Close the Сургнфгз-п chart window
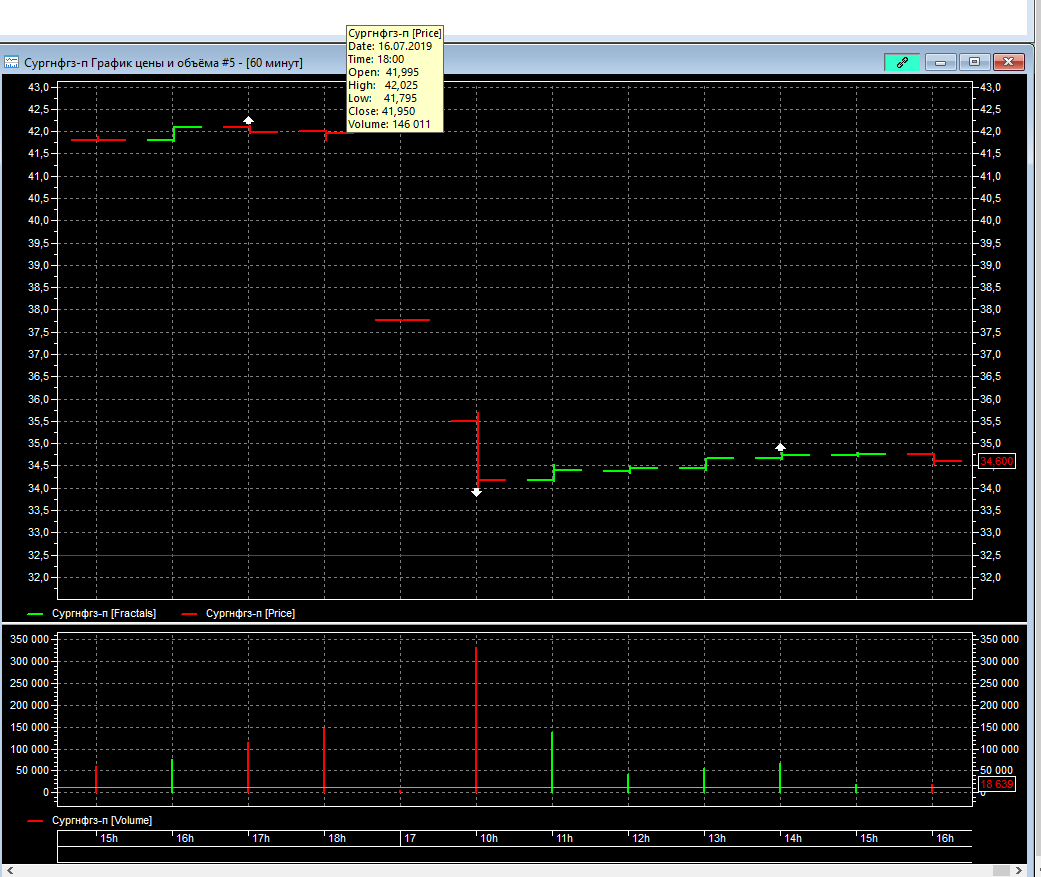Viewport: 1041px width, 877px height. click(x=1008, y=62)
